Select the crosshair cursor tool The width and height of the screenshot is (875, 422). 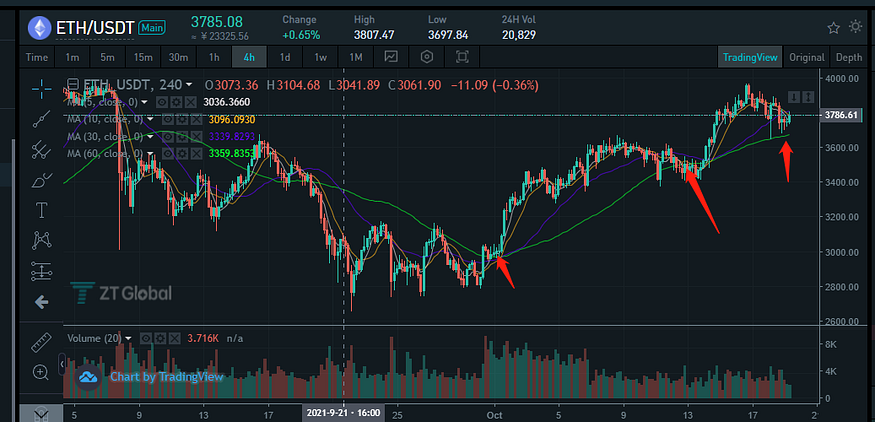(x=41, y=88)
